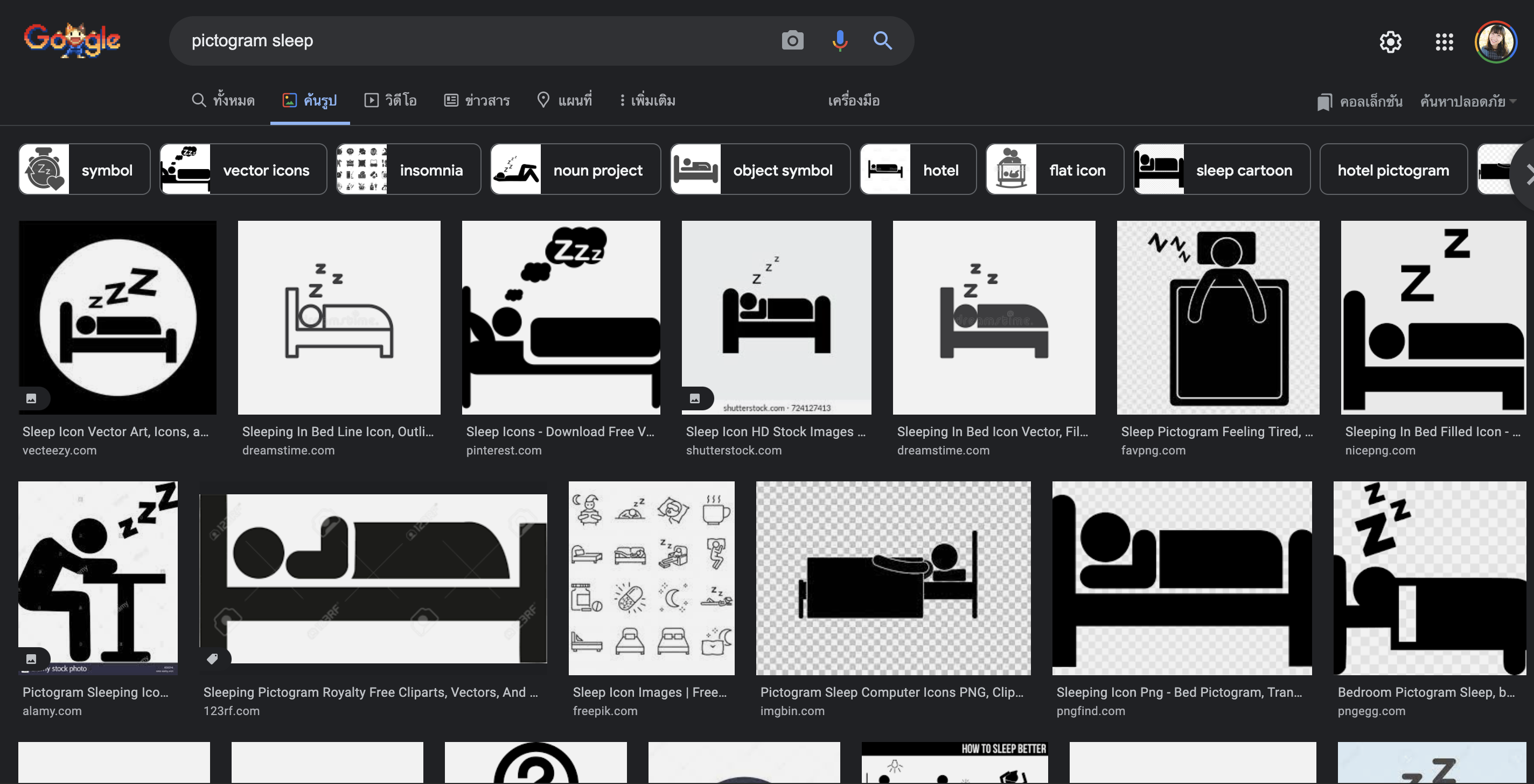Visit the vecteezy.com result link

point(60,451)
